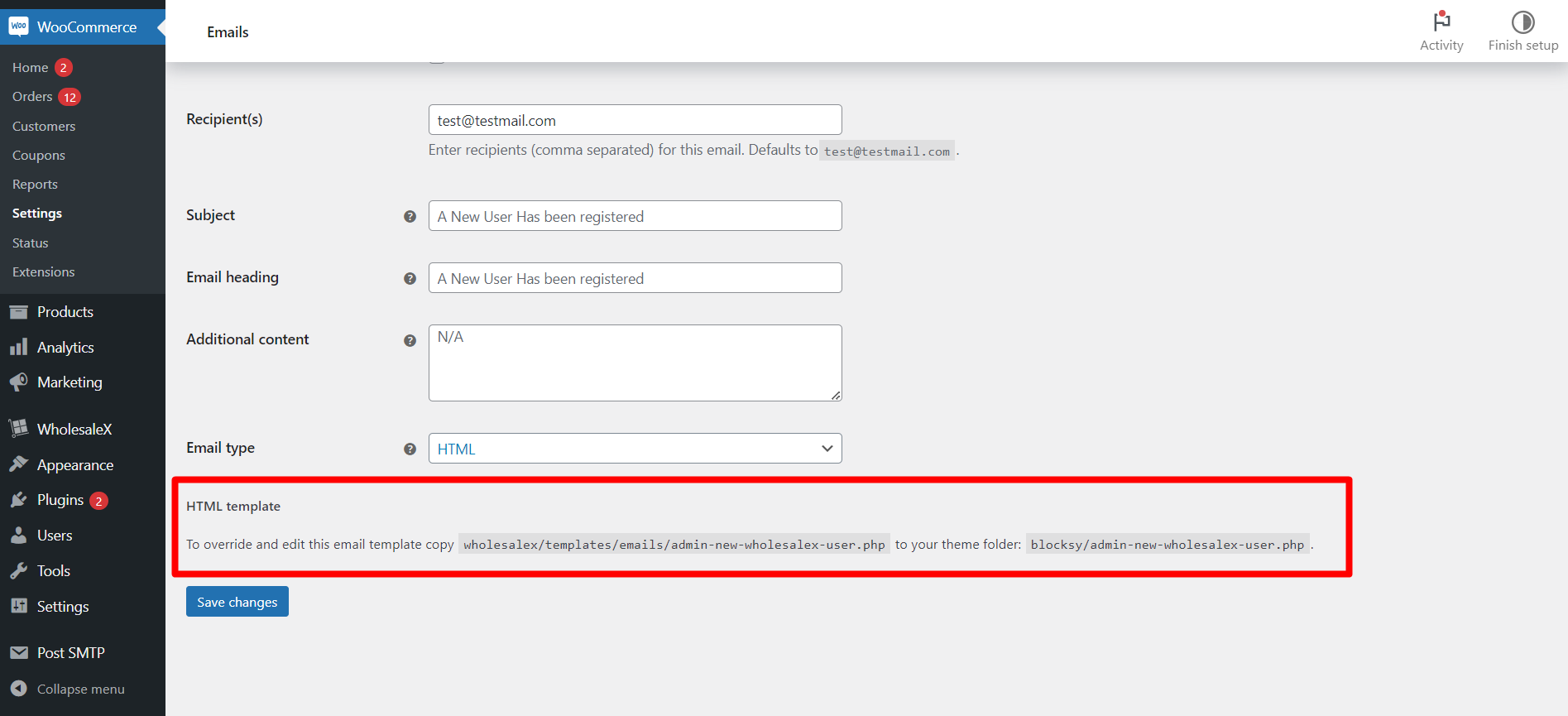Go to Coupons page
Screen dimensions: 1568x716
[x=39, y=155]
